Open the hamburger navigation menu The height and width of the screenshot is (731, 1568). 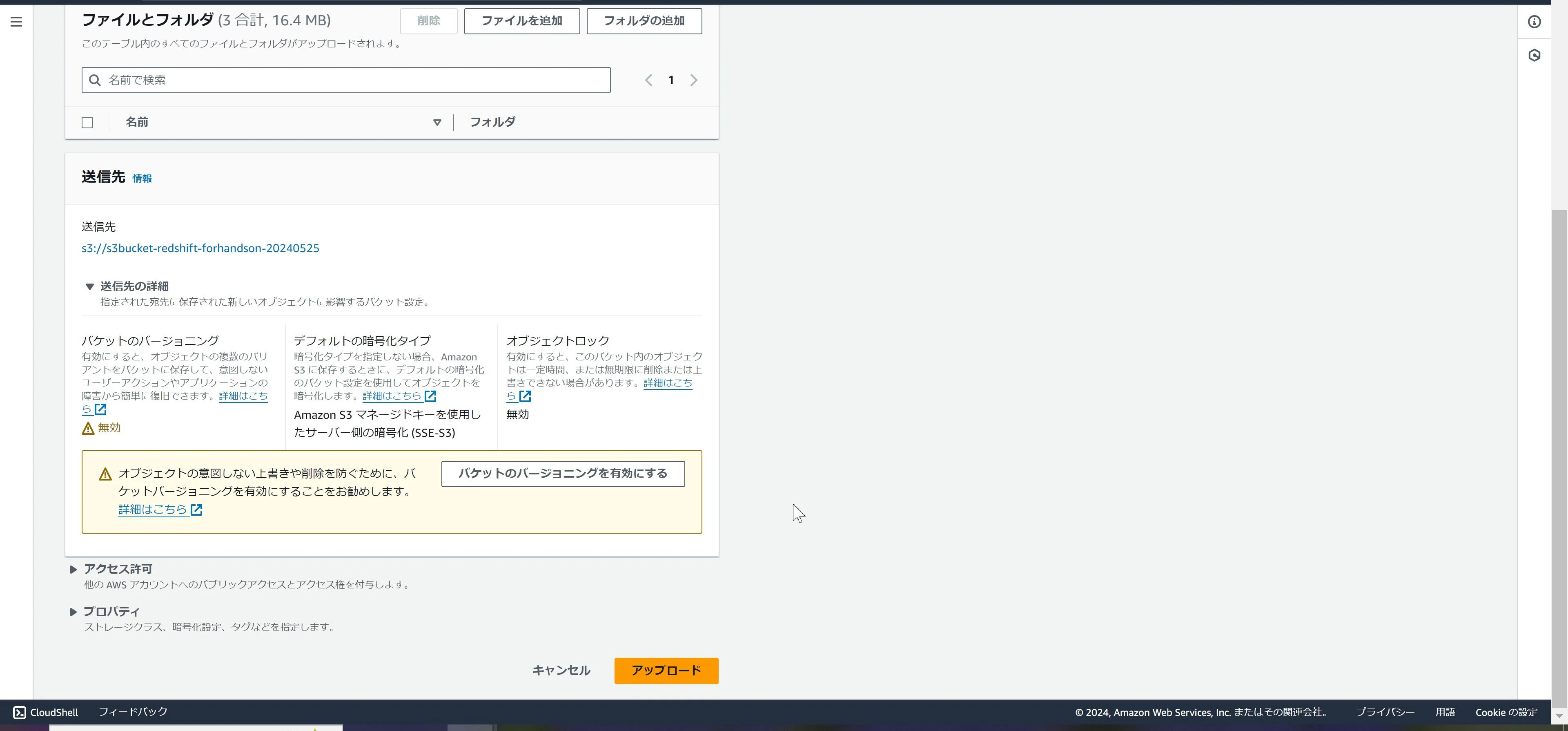click(16, 22)
